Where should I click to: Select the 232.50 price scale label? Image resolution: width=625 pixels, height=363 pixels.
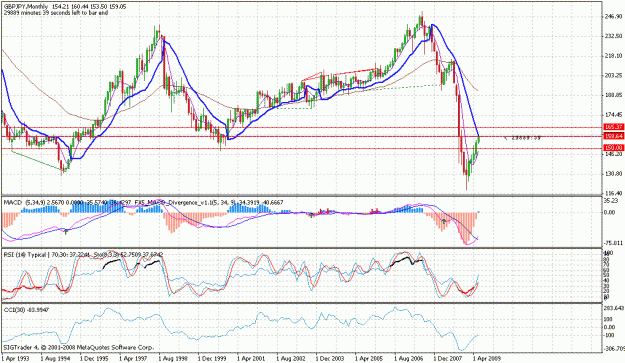613,36
